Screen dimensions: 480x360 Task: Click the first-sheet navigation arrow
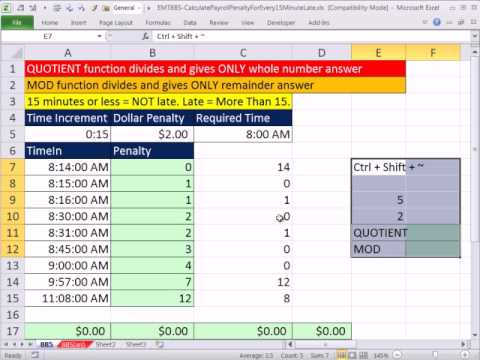(6, 344)
